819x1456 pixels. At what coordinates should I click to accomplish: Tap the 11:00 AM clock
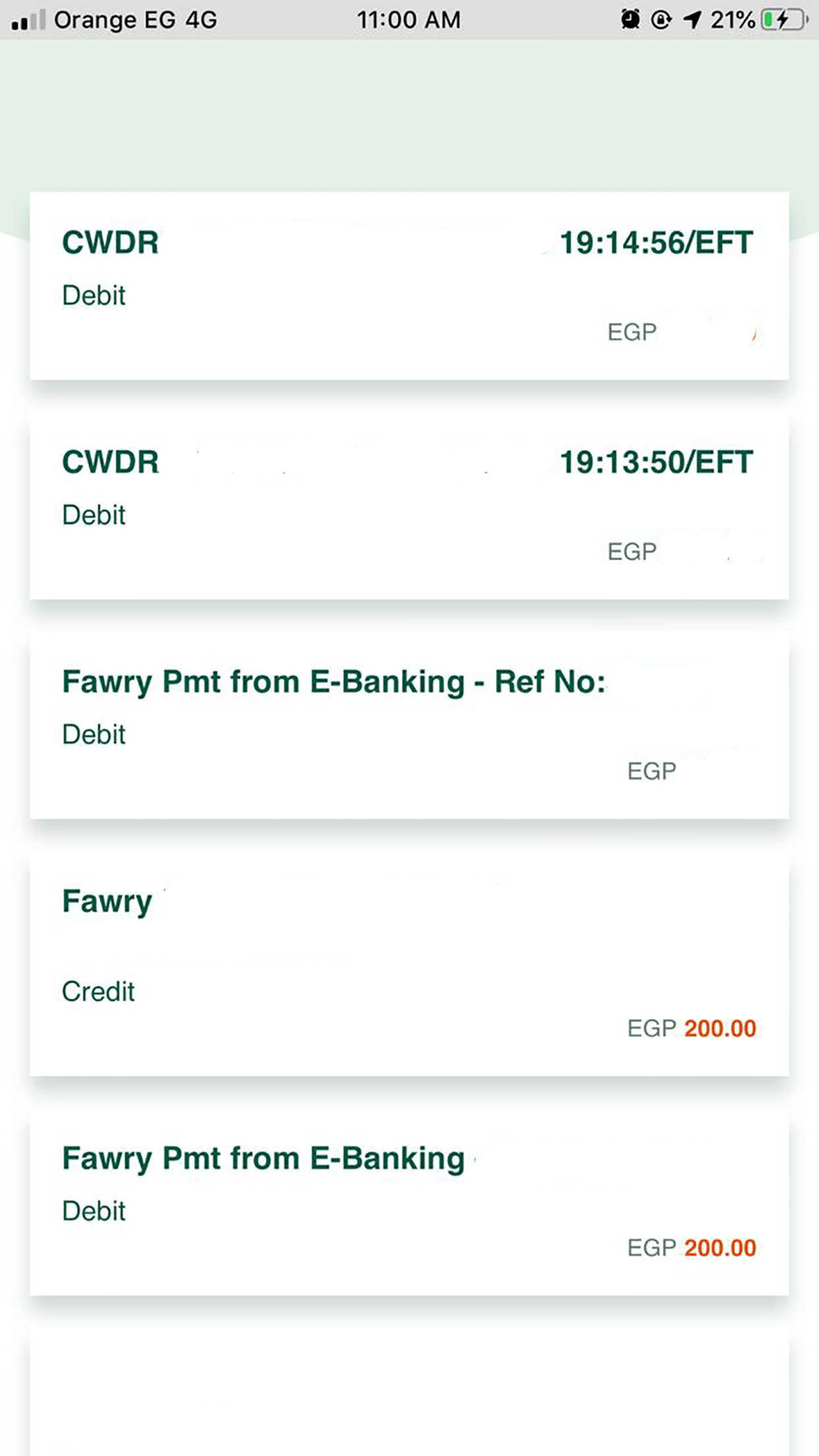409,20
